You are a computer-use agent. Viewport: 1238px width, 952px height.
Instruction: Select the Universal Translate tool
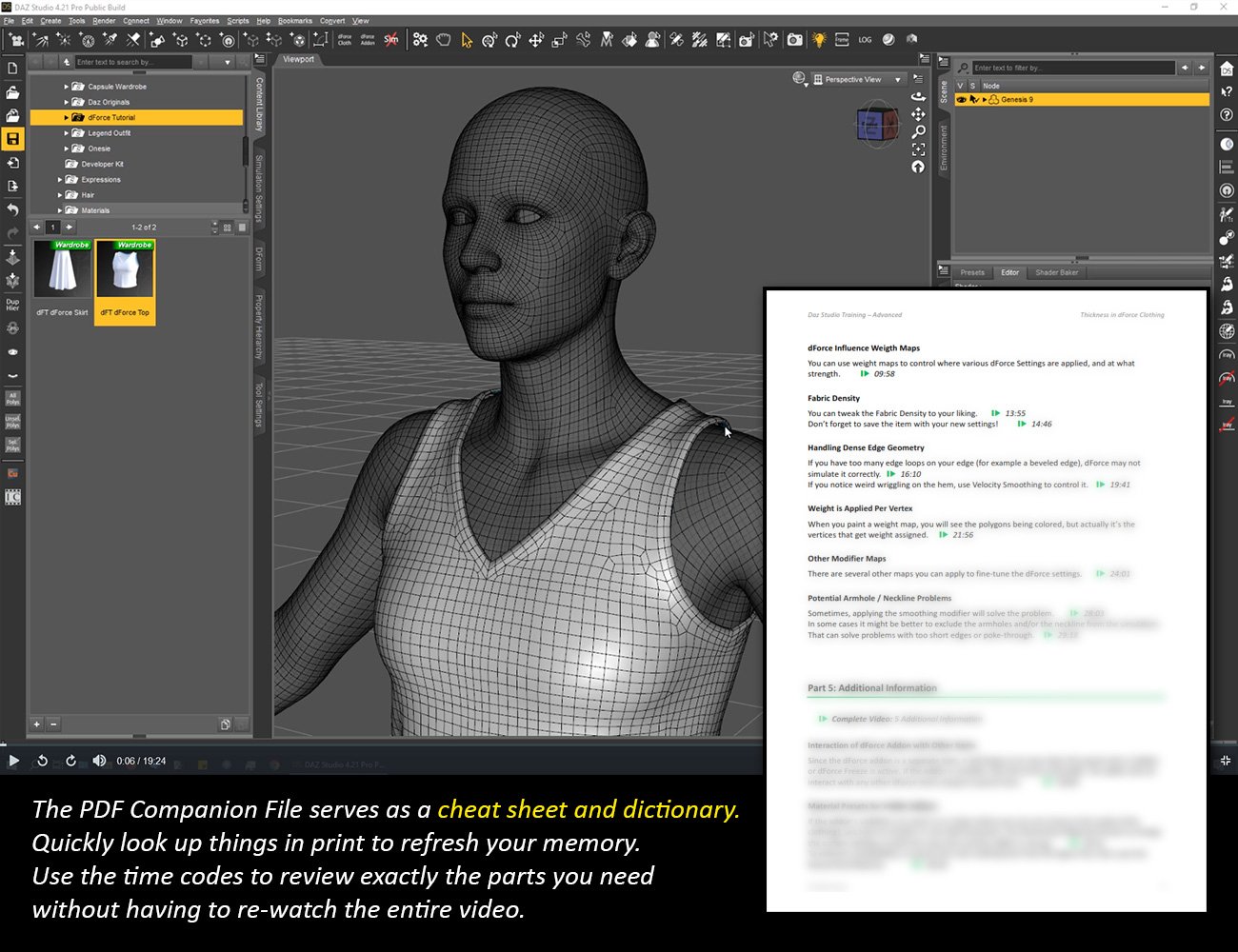536,40
